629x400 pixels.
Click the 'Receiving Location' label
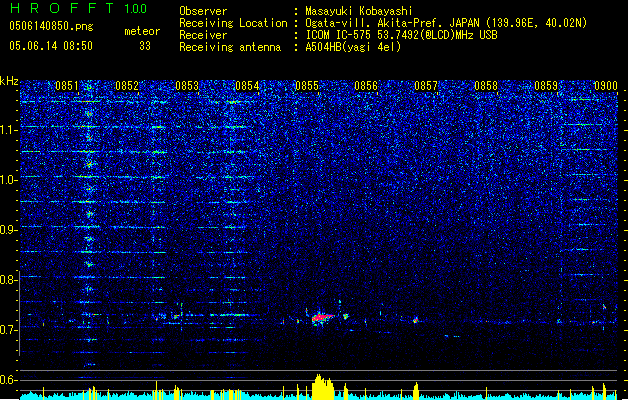(233, 23)
